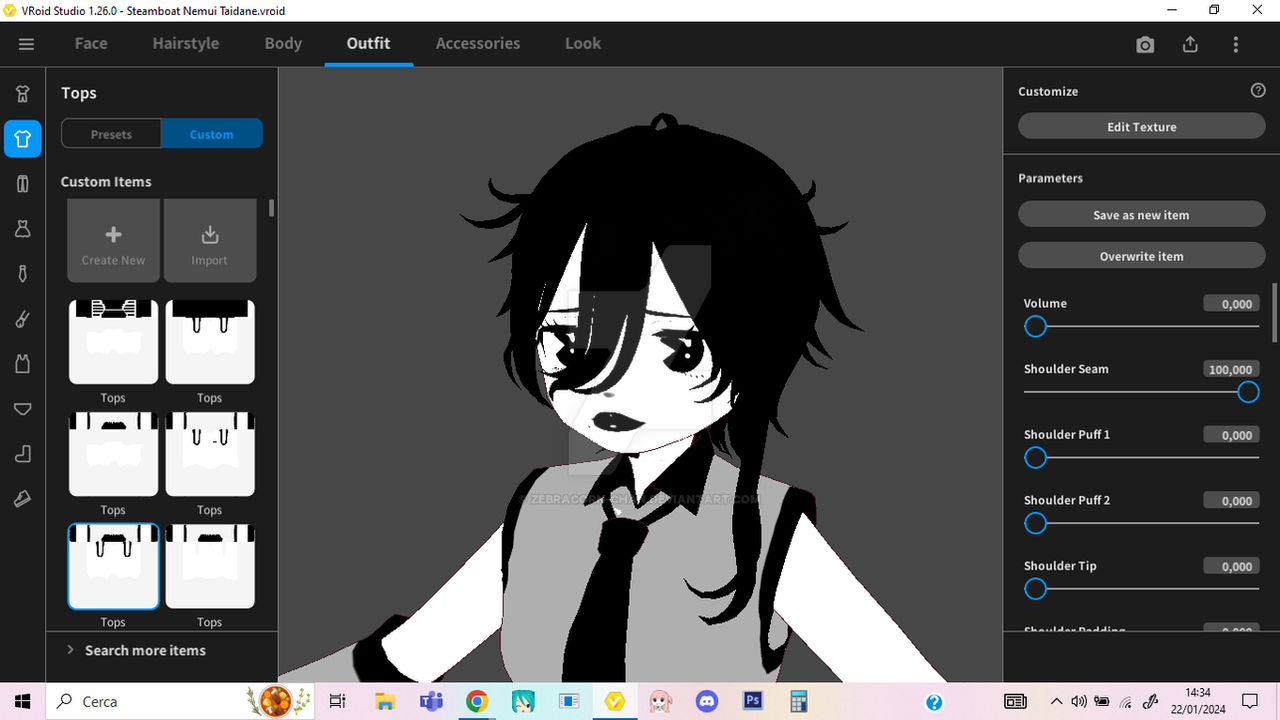Click the Edit Texture button
This screenshot has width=1280, height=720.
coord(1141,127)
